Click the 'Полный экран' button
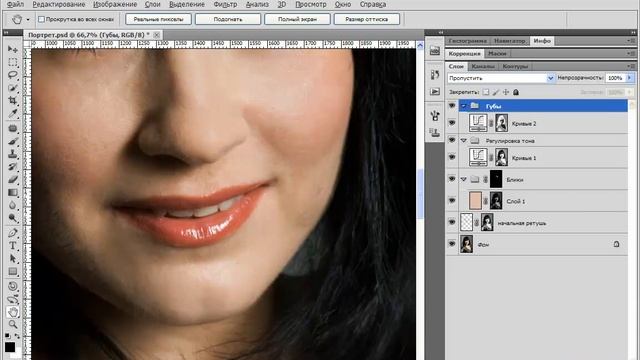640x360 pixels. pyautogui.click(x=297, y=19)
